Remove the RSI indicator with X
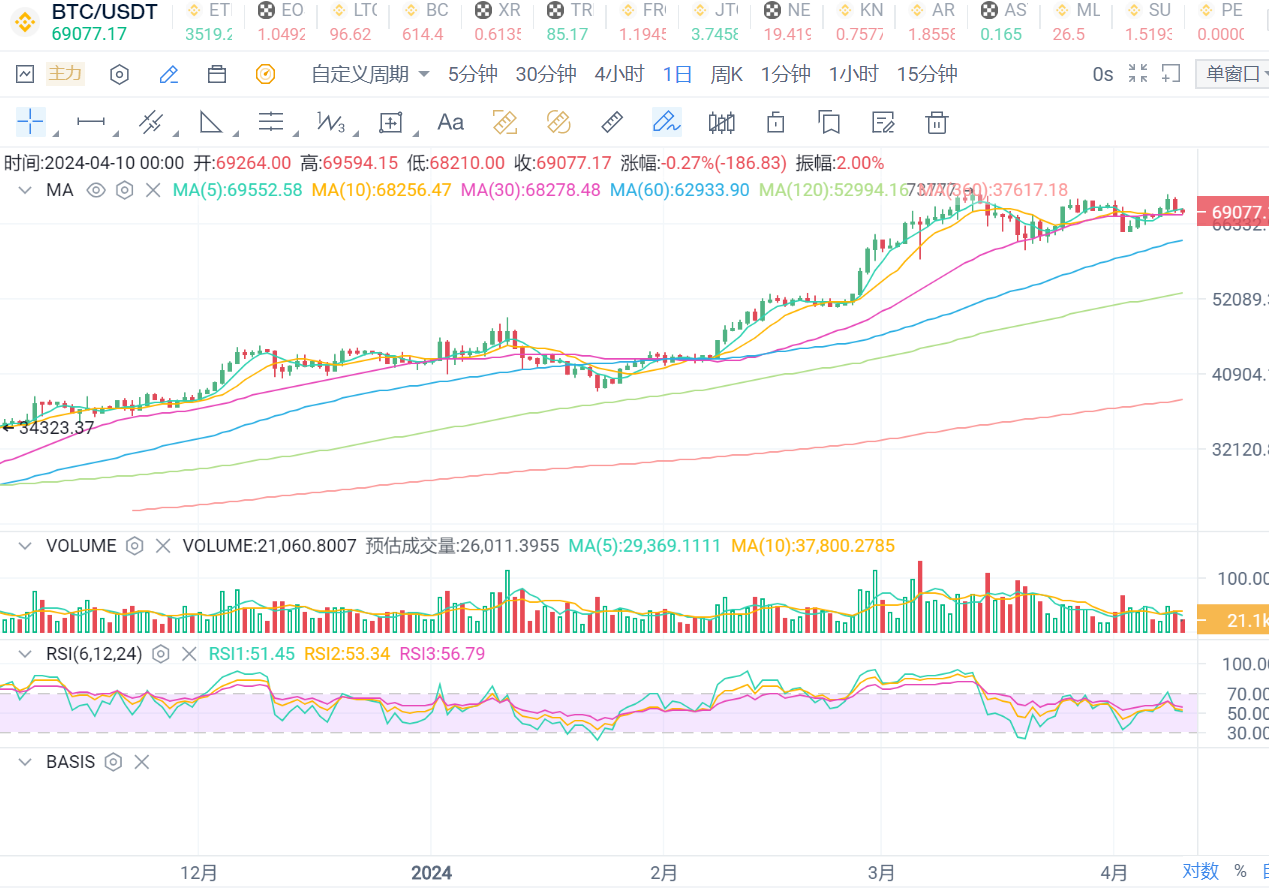 click(x=188, y=654)
